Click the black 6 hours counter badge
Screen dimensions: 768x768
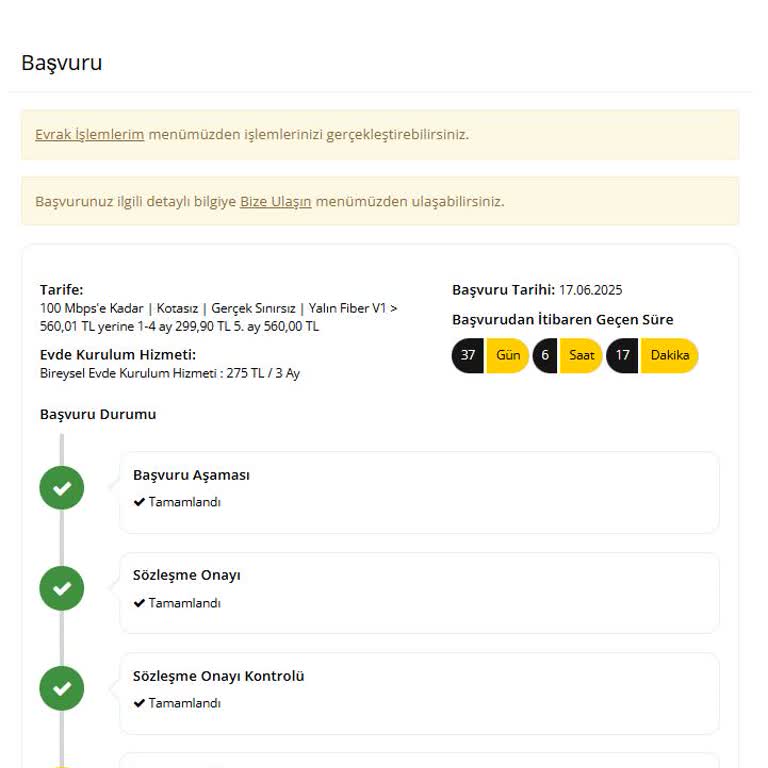click(x=545, y=355)
